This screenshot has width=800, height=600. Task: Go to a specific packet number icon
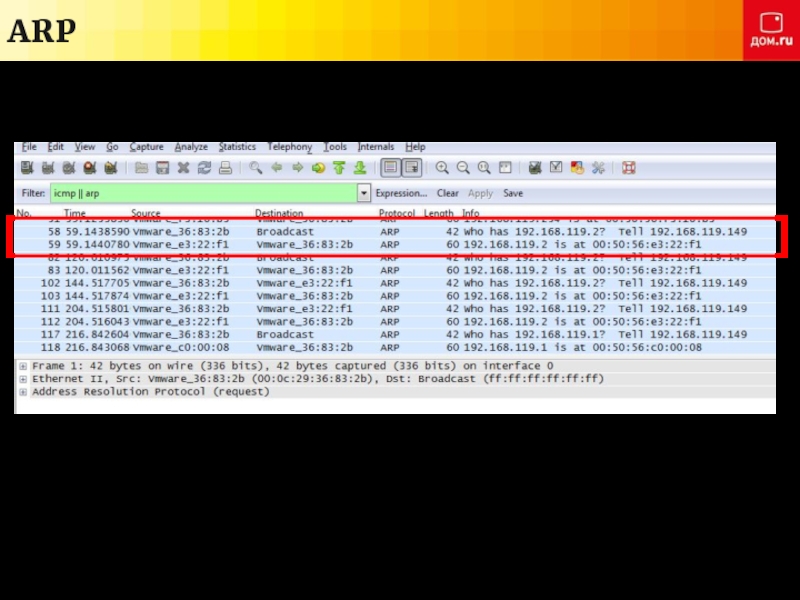tap(318, 168)
